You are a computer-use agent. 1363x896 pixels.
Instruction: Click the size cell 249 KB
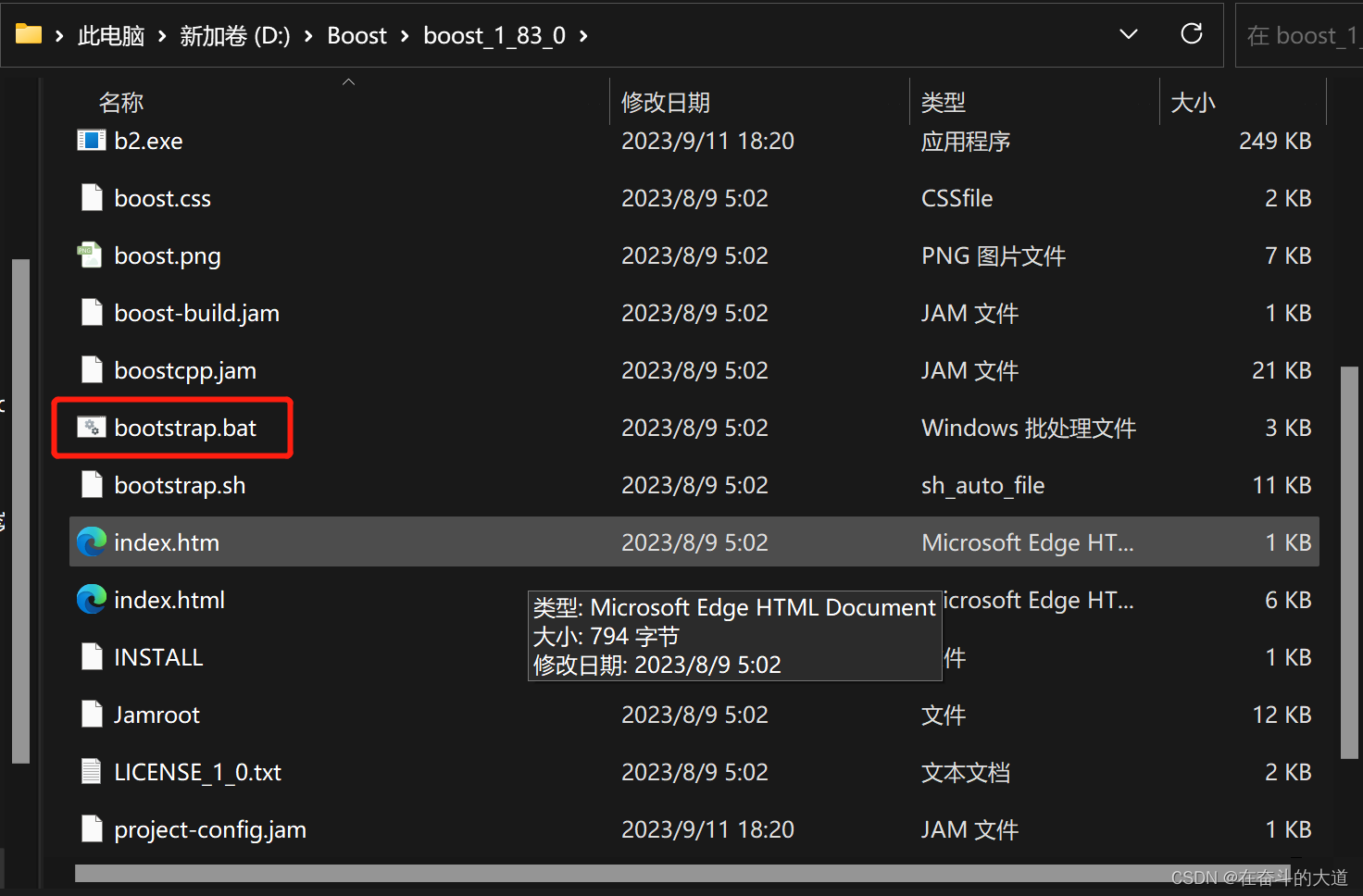click(1275, 141)
